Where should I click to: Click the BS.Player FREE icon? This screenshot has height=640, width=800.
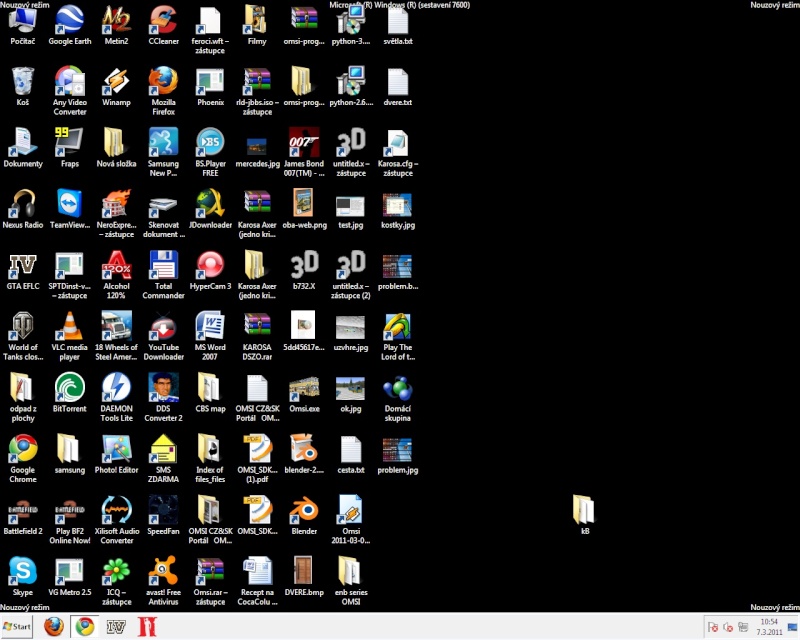(x=210, y=152)
